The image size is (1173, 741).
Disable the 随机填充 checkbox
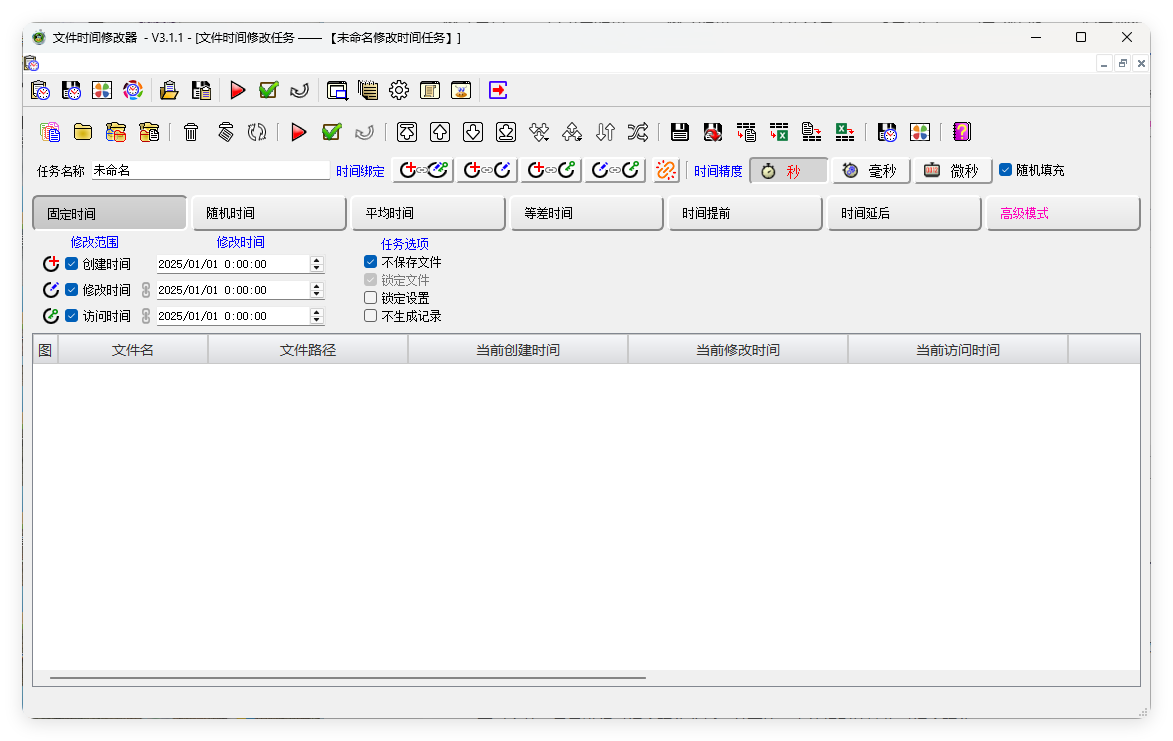click(x=1005, y=170)
